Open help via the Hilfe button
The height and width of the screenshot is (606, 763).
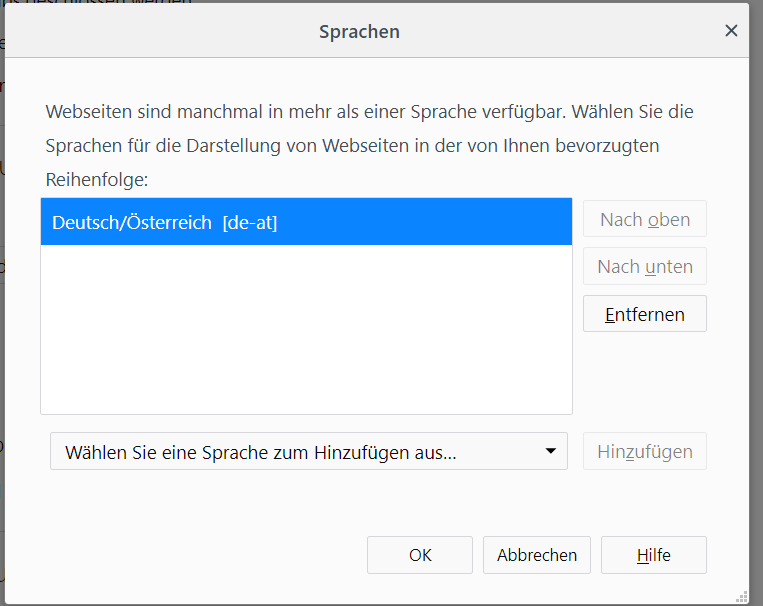click(x=654, y=555)
